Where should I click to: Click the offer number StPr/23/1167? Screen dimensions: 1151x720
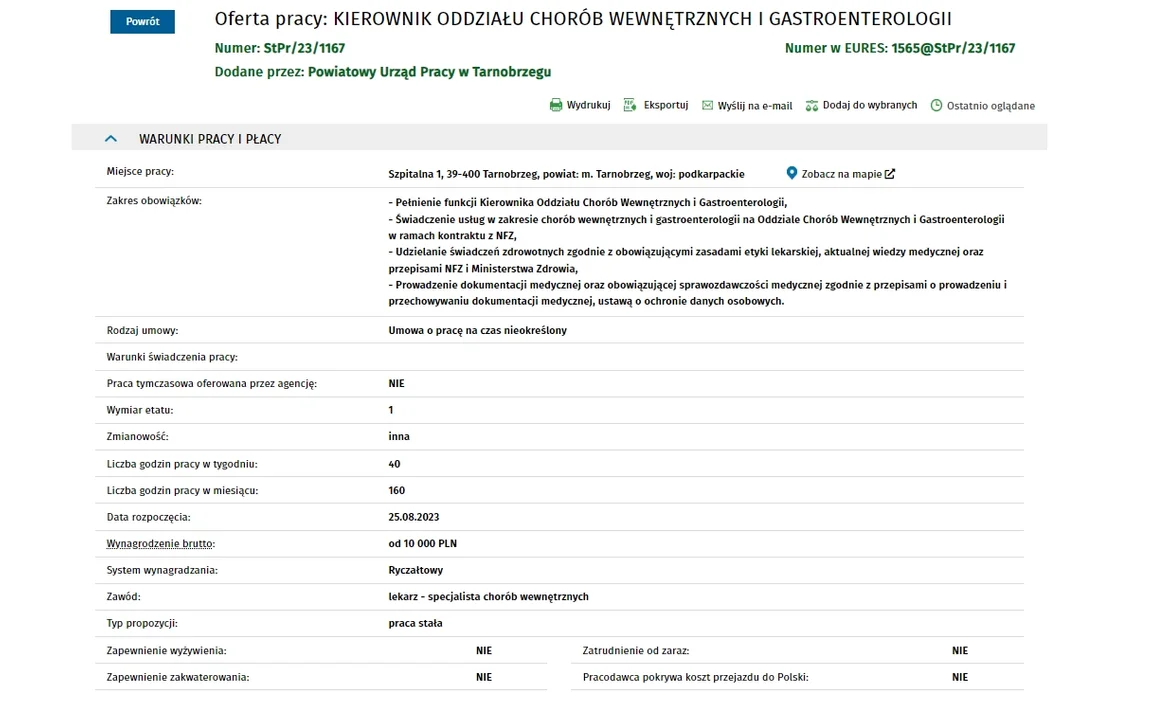click(x=304, y=48)
